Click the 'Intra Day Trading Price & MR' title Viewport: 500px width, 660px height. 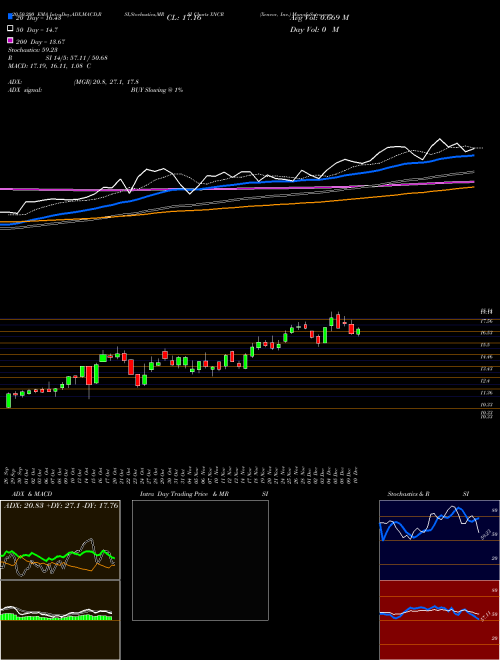tap(184, 494)
